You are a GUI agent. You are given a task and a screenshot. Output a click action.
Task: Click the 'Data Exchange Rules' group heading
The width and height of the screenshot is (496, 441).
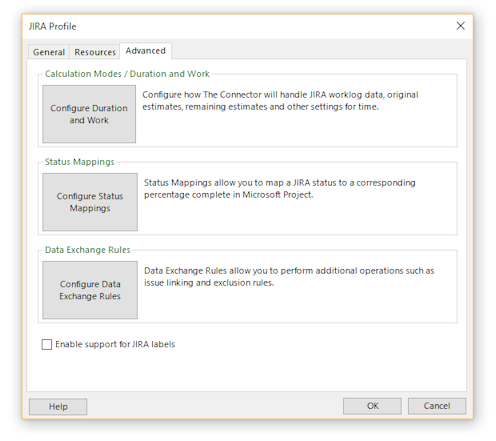tap(88, 250)
